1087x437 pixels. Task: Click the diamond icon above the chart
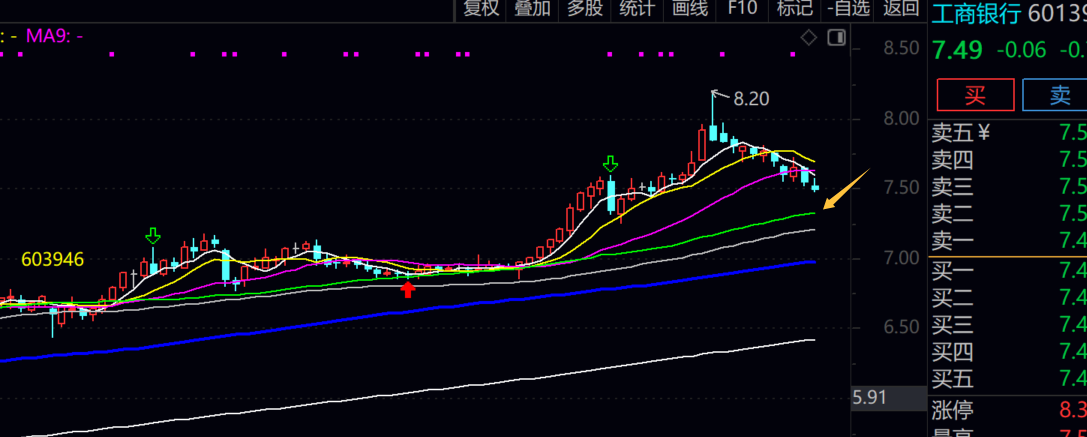point(809,38)
